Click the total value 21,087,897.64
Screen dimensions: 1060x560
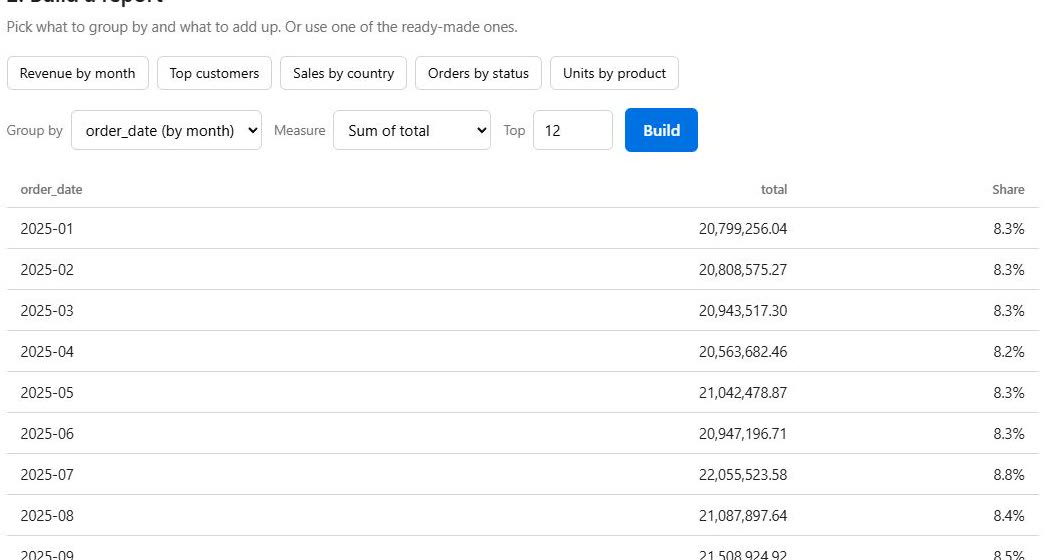click(743, 515)
